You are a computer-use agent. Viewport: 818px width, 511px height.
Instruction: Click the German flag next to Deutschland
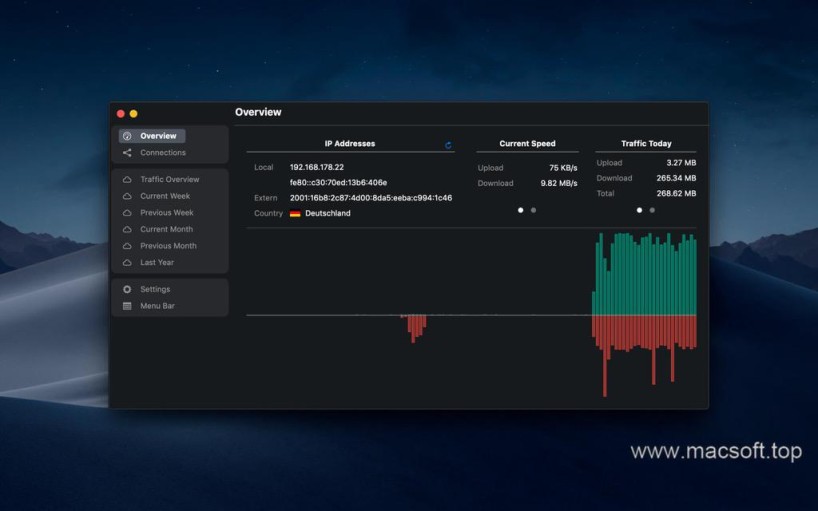click(295, 213)
